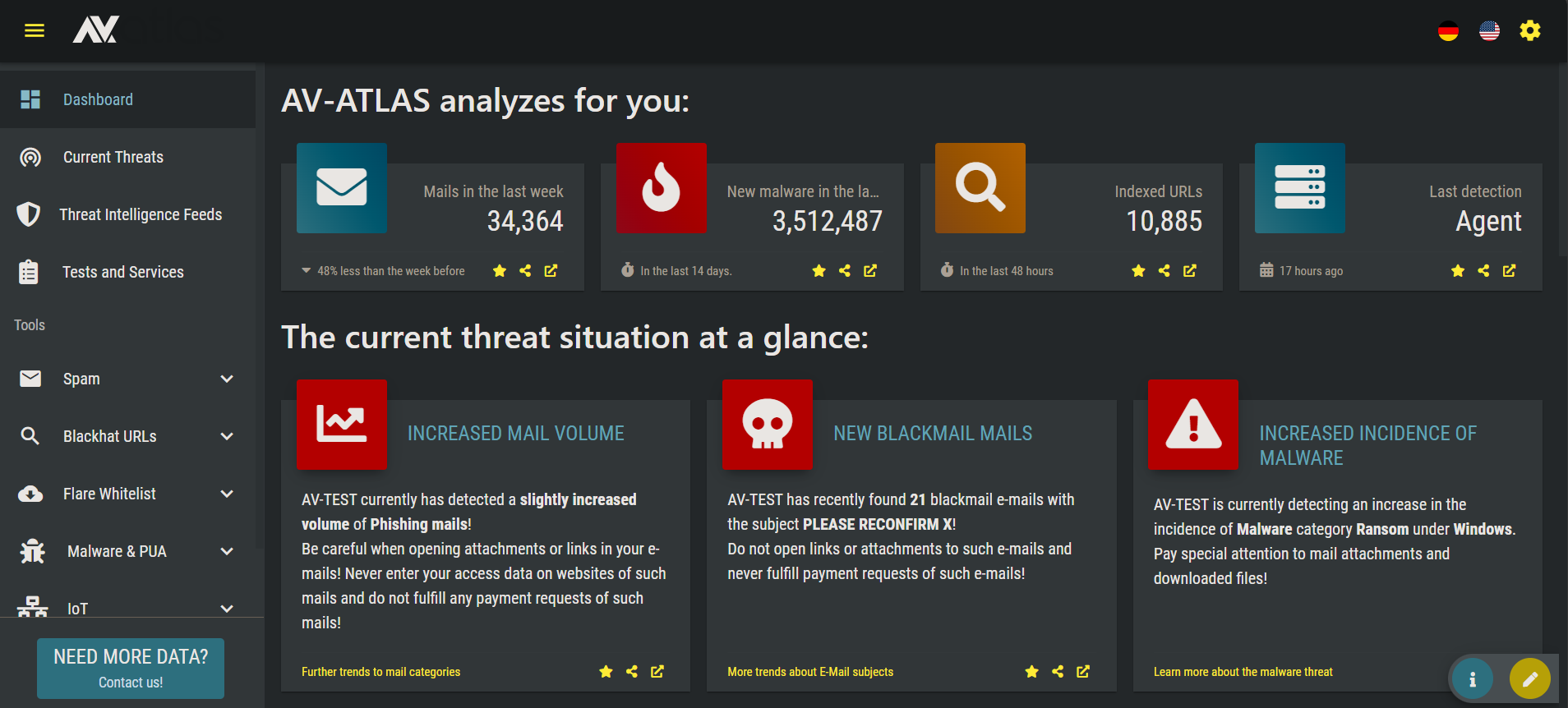Switch language to English US flag
1568x708 pixels.
[x=1489, y=31]
